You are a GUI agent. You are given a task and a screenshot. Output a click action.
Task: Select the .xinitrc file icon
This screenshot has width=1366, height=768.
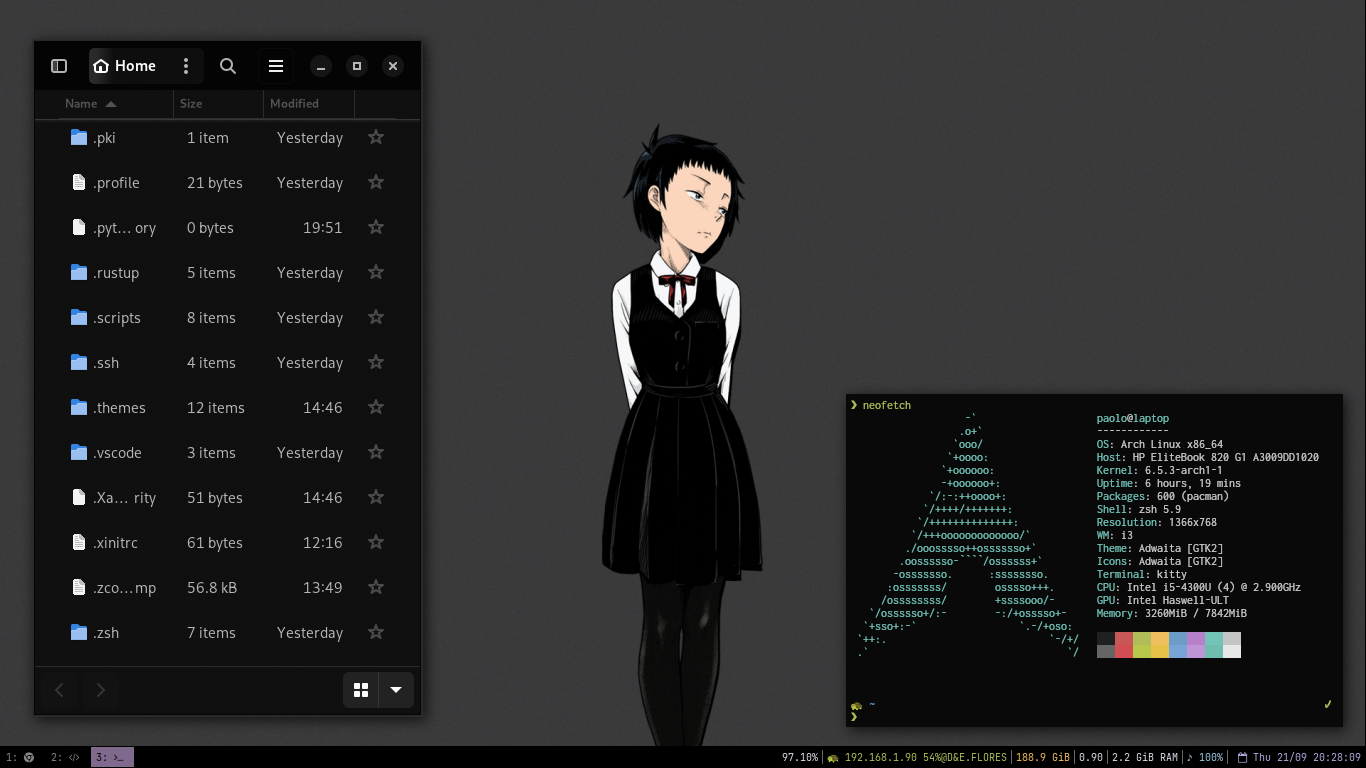pyautogui.click(x=79, y=542)
